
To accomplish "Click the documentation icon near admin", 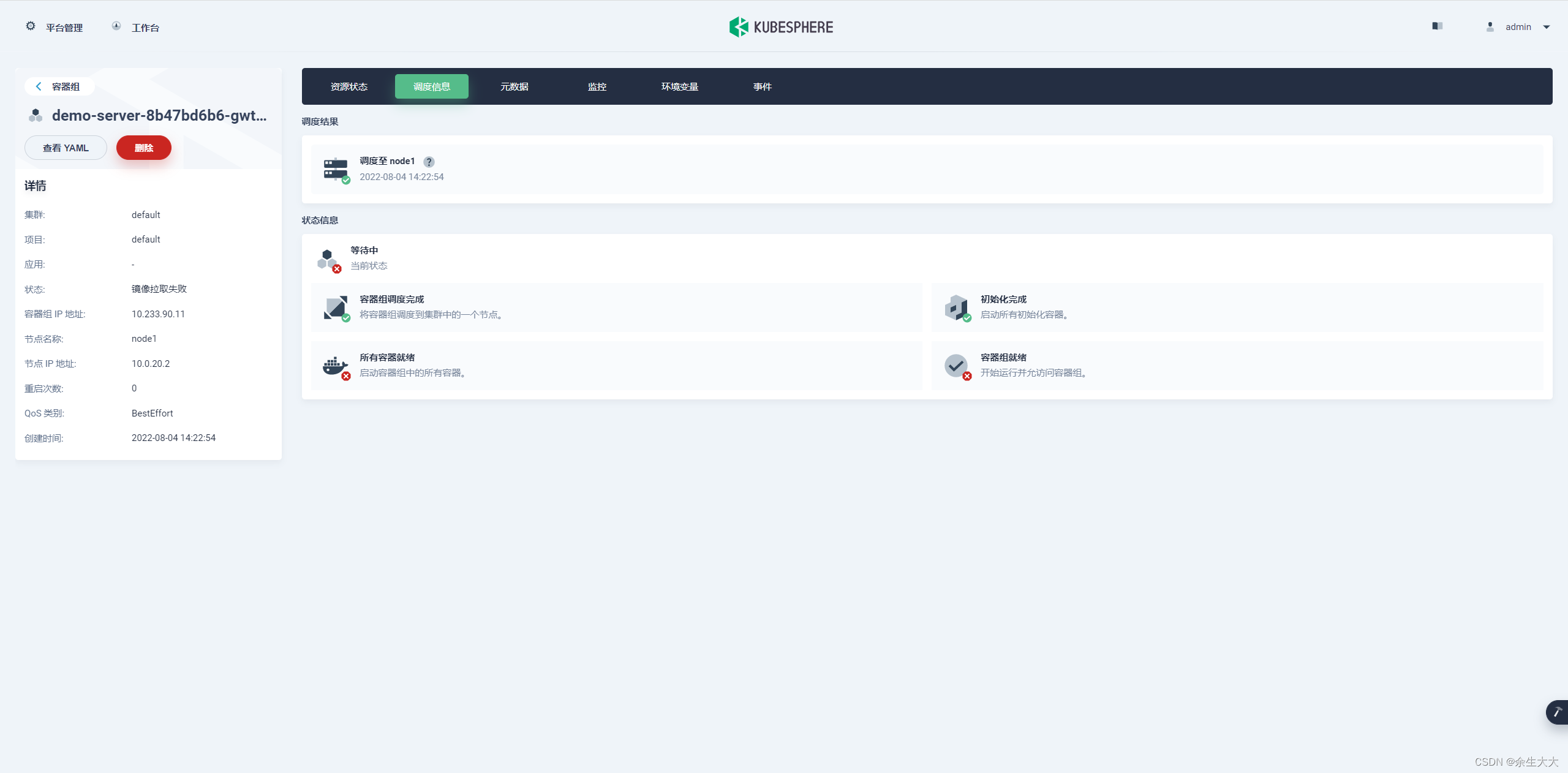I will (1437, 26).
